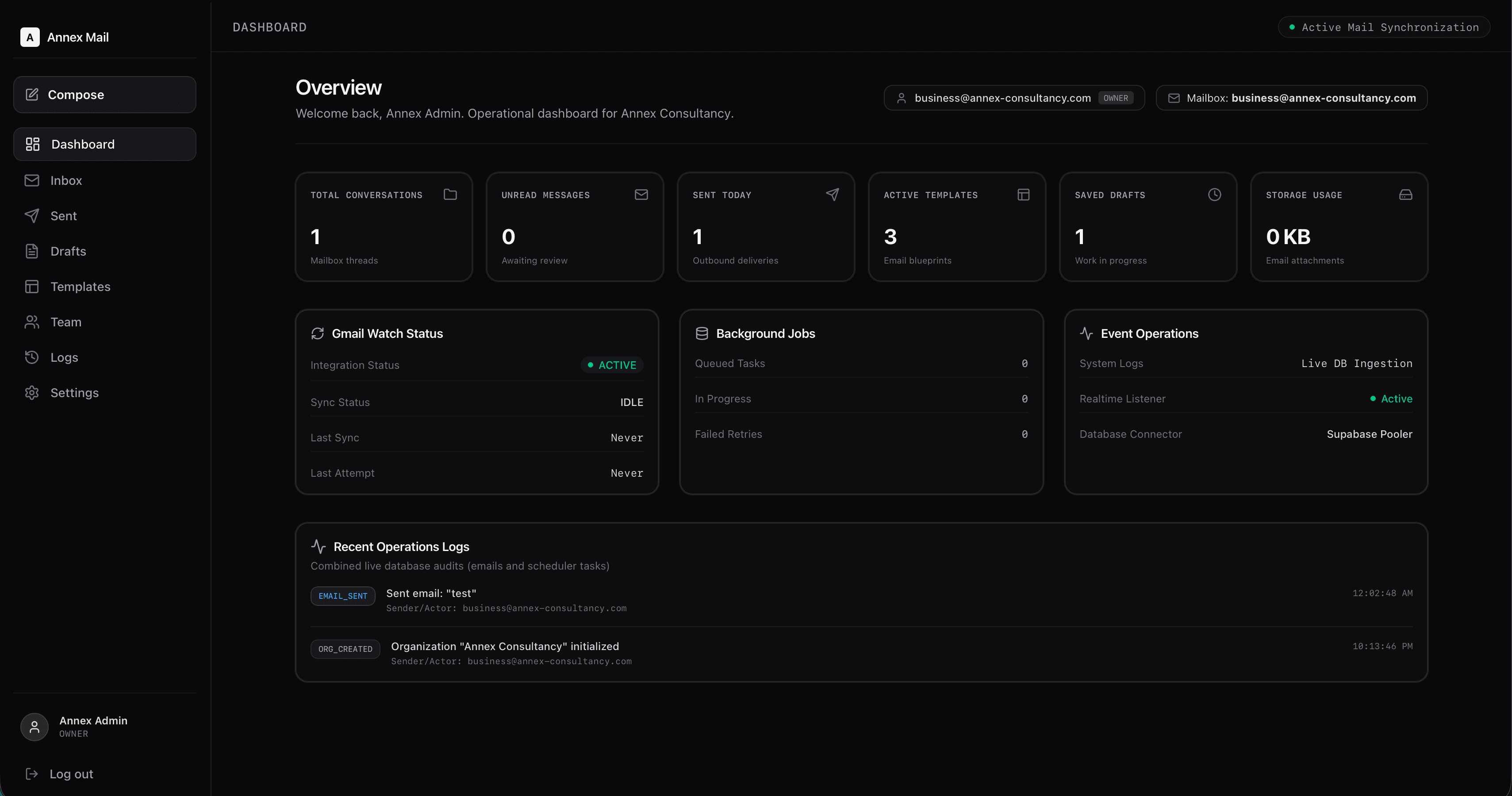Open the Dashboard menu item
Screen dimensions: 1512x796
[104, 144]
